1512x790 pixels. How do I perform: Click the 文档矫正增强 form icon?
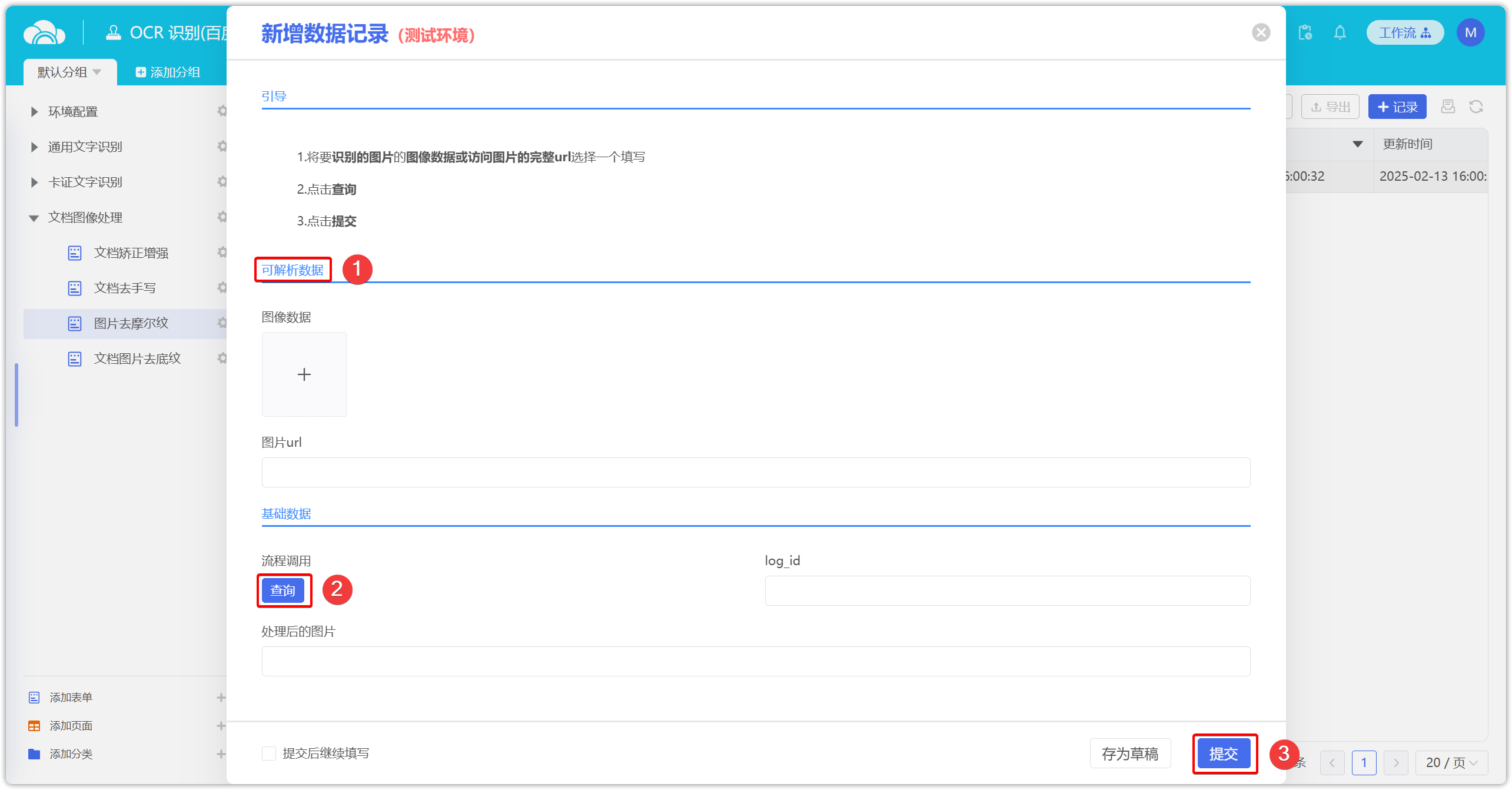(x=75, y=253)
